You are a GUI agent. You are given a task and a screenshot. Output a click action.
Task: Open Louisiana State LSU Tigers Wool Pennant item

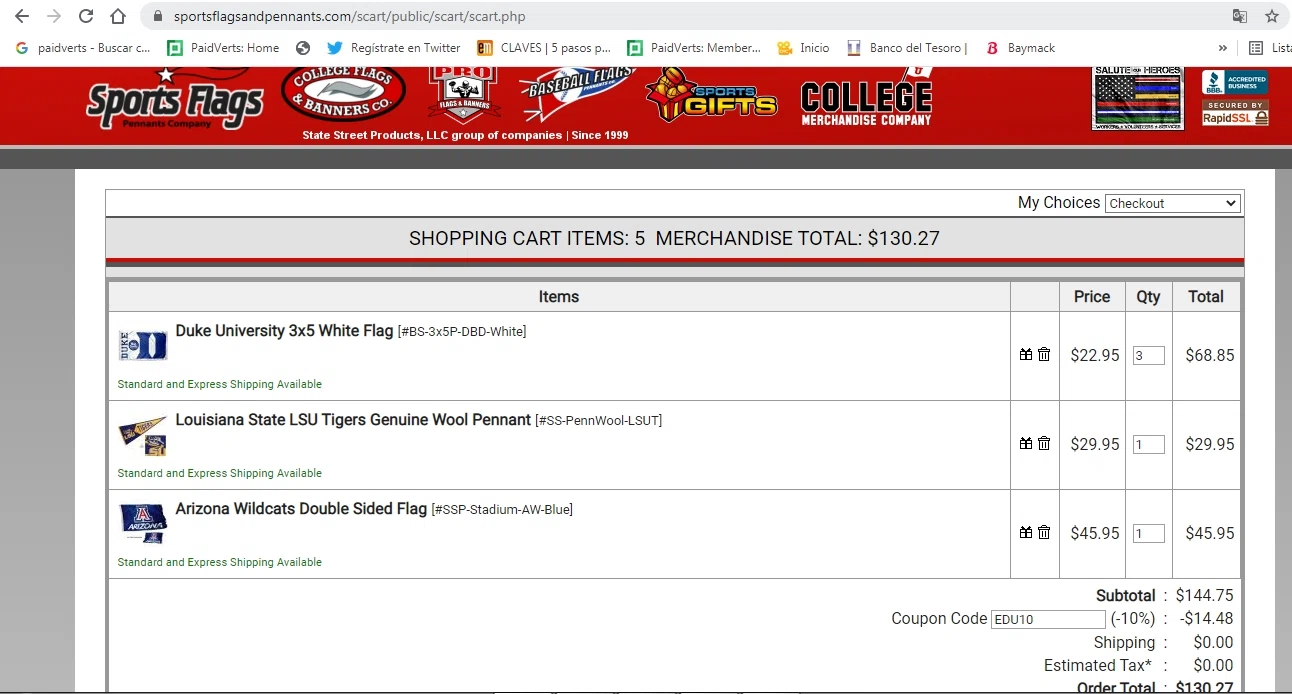point(353,420)
